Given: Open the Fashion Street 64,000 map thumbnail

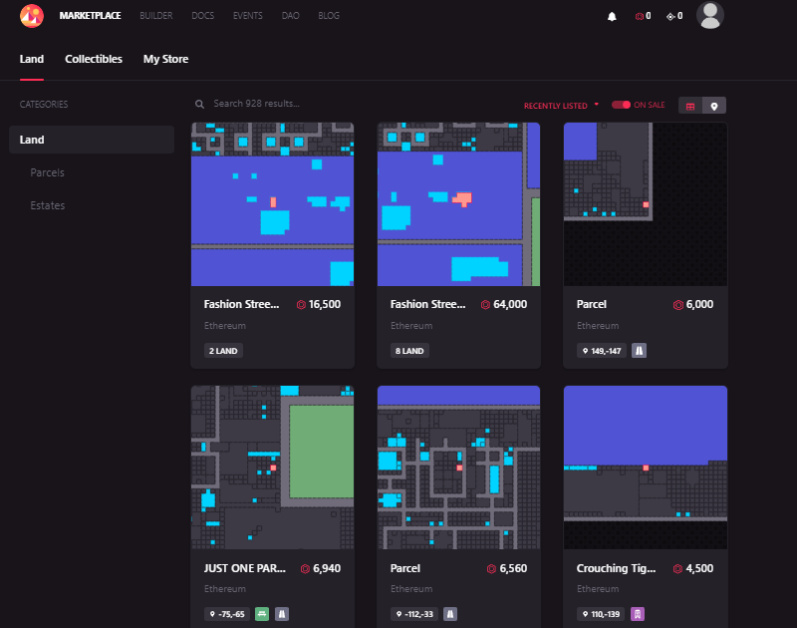Looking at the screenshot, I should coord(458,204).
